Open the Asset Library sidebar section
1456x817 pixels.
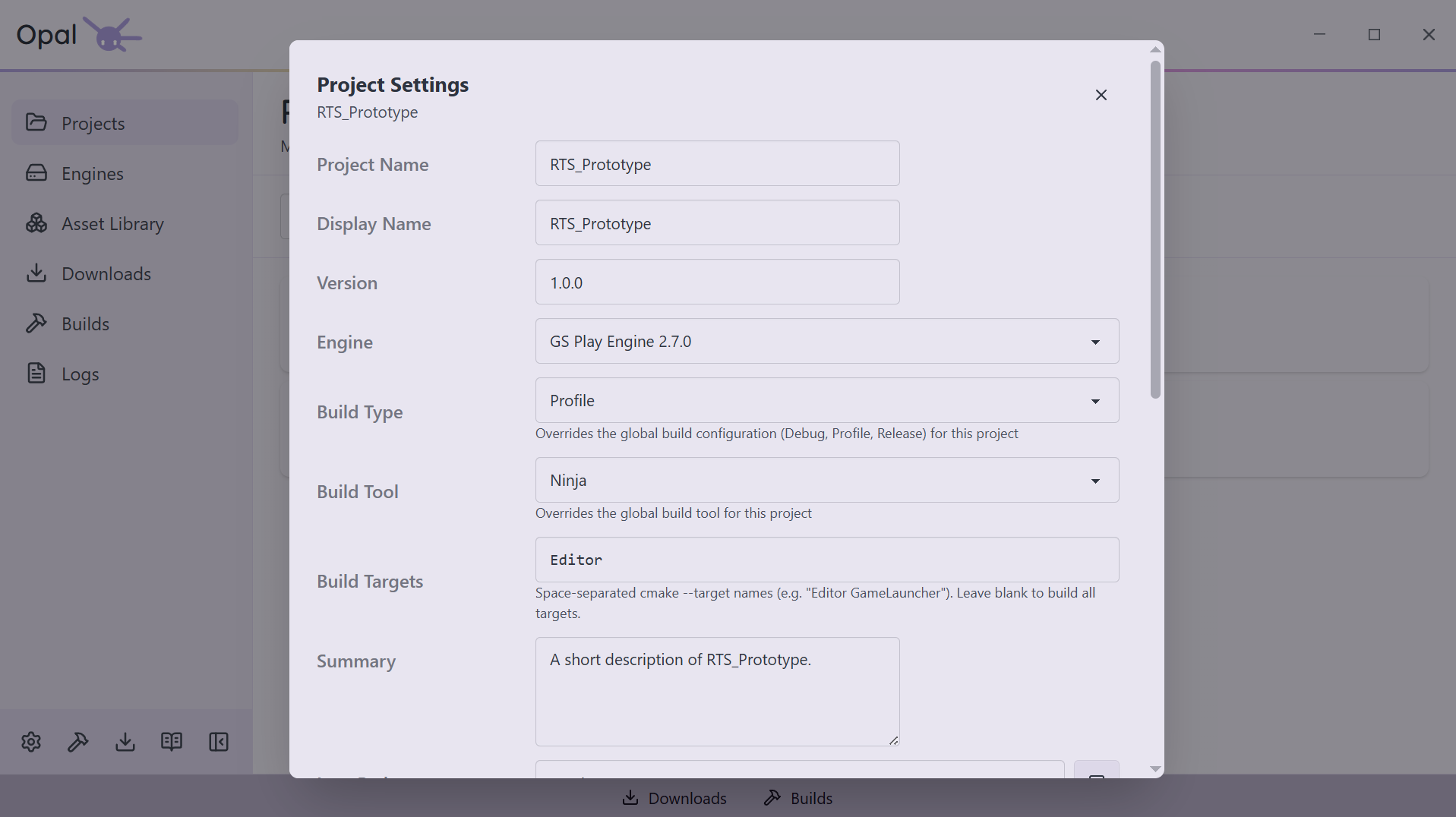[x=125, y=223]
